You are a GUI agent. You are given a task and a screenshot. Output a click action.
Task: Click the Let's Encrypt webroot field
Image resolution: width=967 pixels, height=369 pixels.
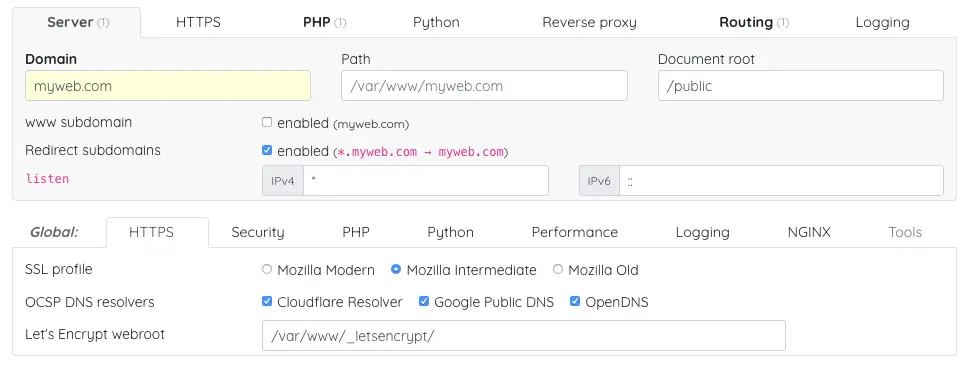tap(524, 336)
